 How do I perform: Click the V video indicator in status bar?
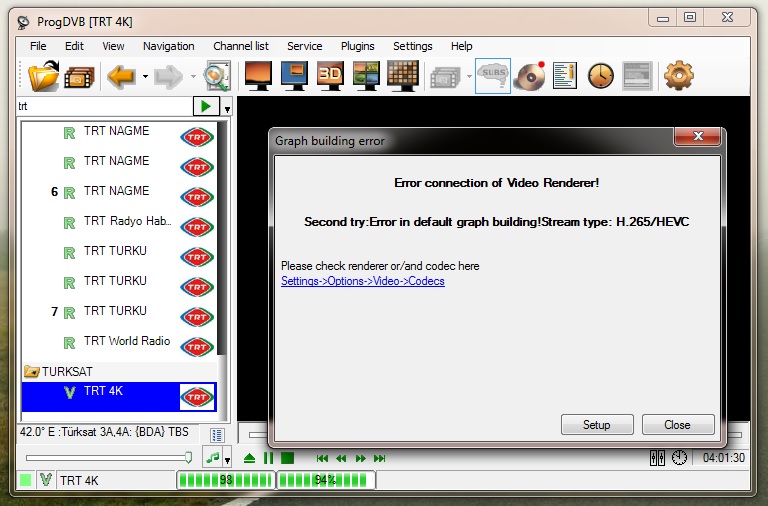pyautogui.click(x=46, y=480)
